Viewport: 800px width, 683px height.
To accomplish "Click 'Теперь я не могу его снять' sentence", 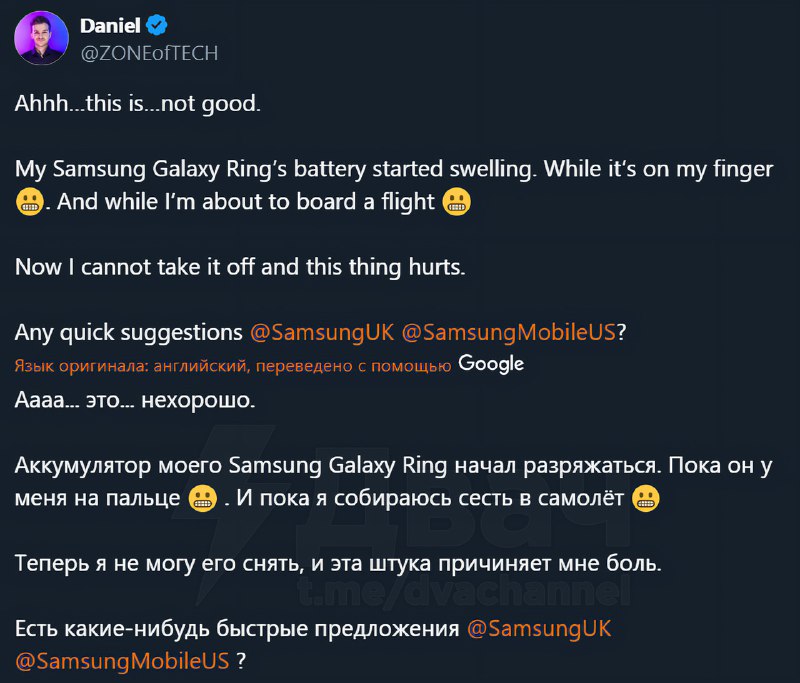I will coord(338,563).
